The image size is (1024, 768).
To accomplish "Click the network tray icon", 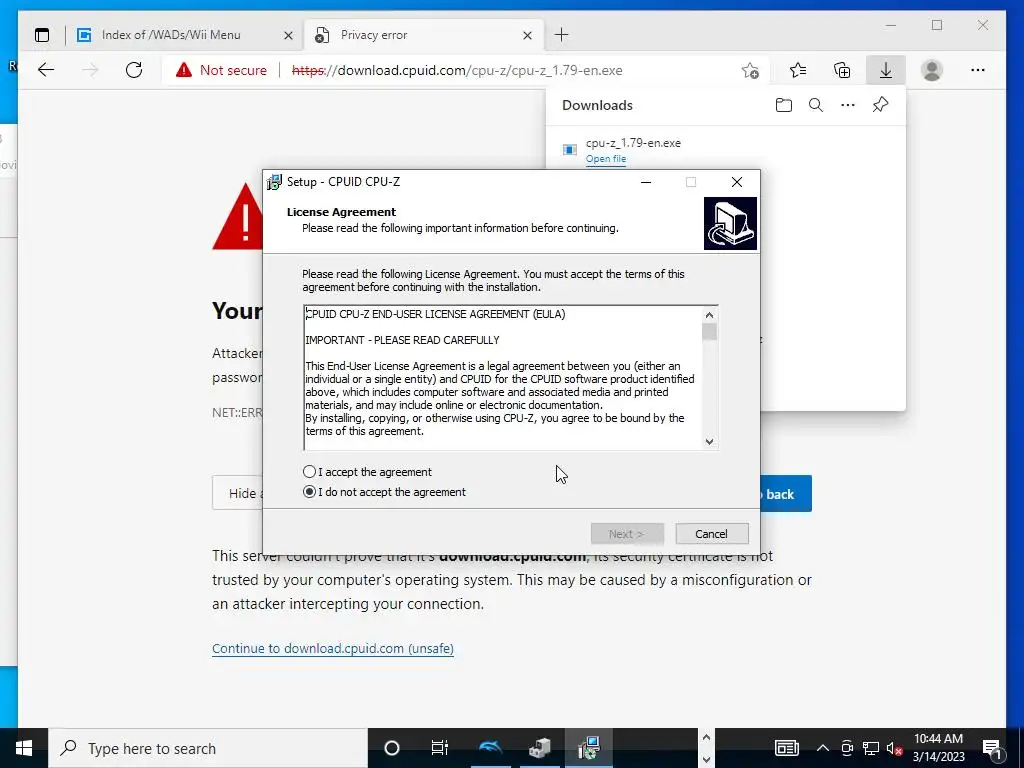I will click(871, 748).
